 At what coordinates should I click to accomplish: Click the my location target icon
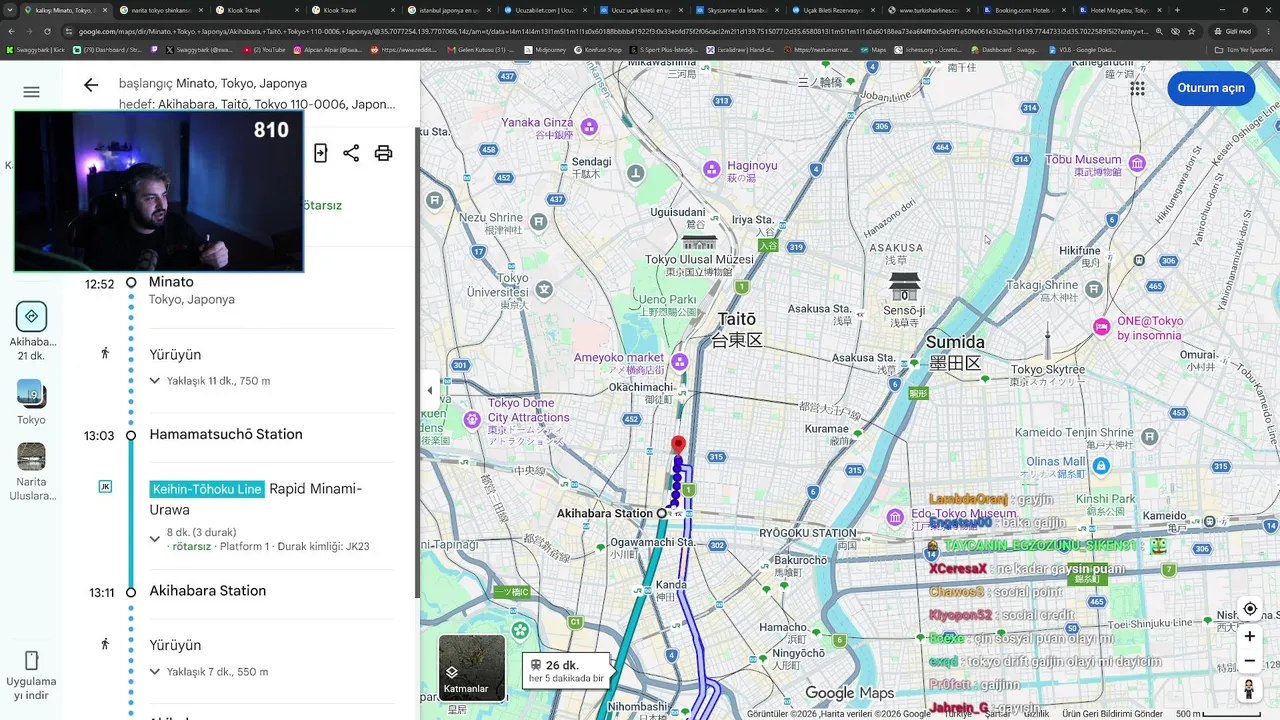click(1249, 609)
